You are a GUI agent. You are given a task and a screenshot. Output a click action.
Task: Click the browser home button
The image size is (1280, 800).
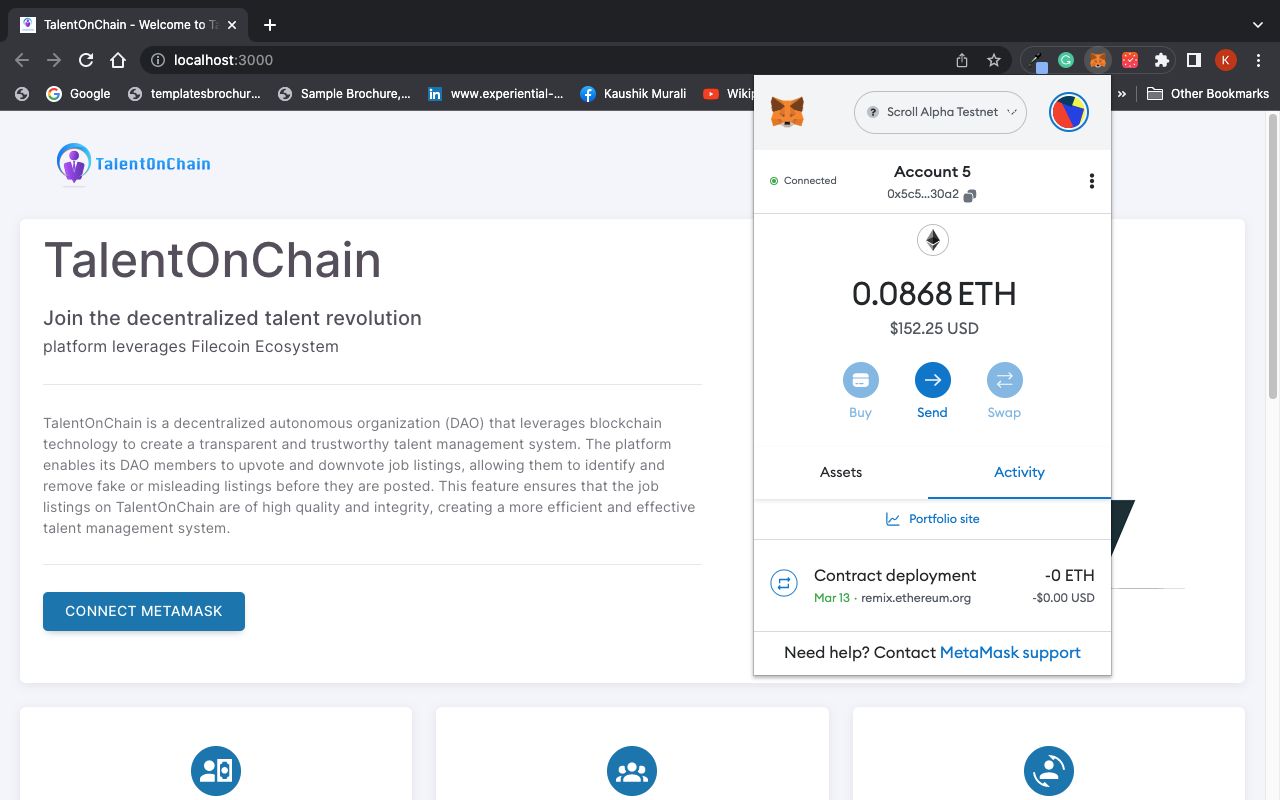click(118, 60)
